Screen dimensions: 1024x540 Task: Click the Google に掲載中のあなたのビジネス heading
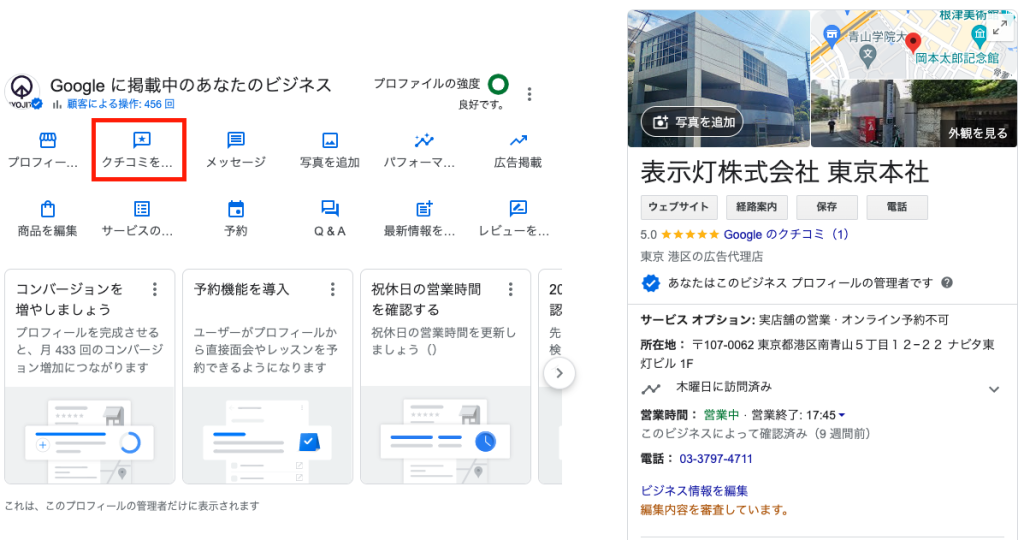point(191,85)
